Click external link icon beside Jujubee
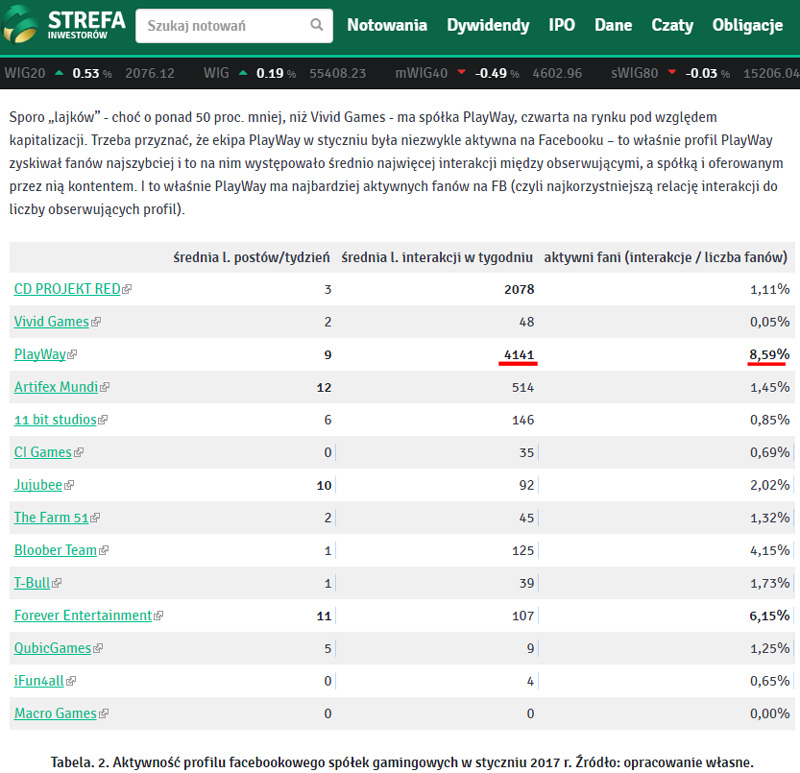The width and height of the screenshot is (800, 773). pyautogui.click(x=69, y=485)
